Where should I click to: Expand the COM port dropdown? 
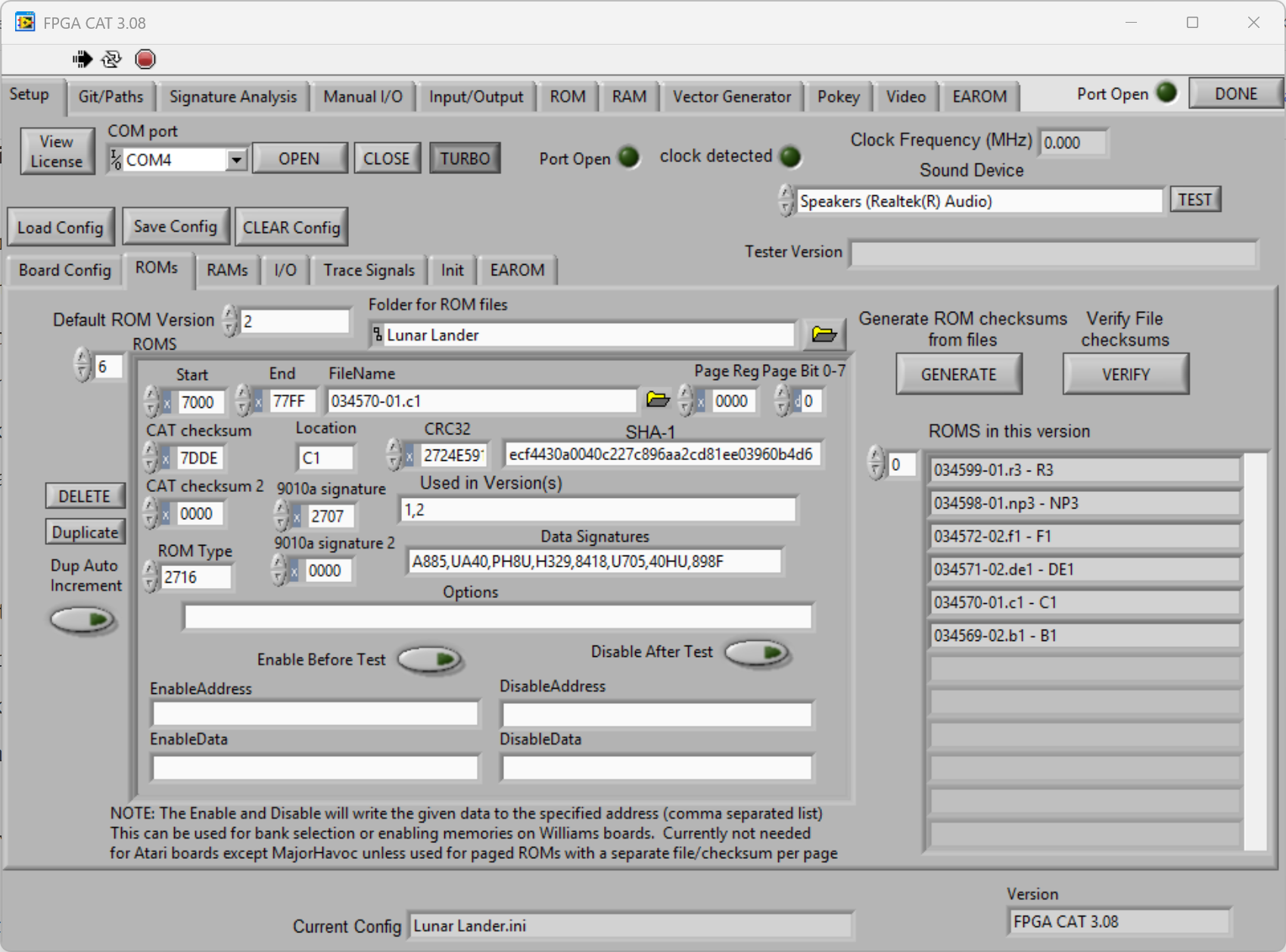pos(236,160)
